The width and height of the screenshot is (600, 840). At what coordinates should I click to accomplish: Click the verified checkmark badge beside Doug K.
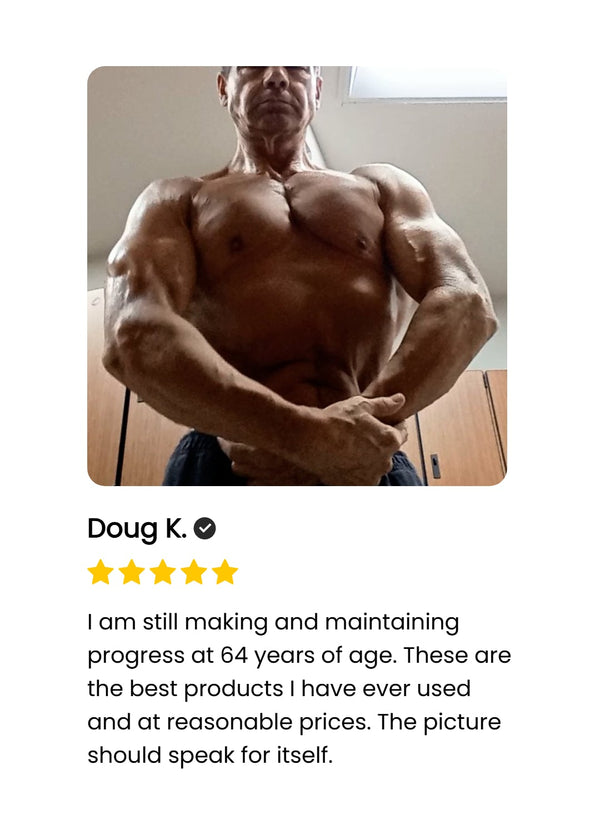click(205, 529)
